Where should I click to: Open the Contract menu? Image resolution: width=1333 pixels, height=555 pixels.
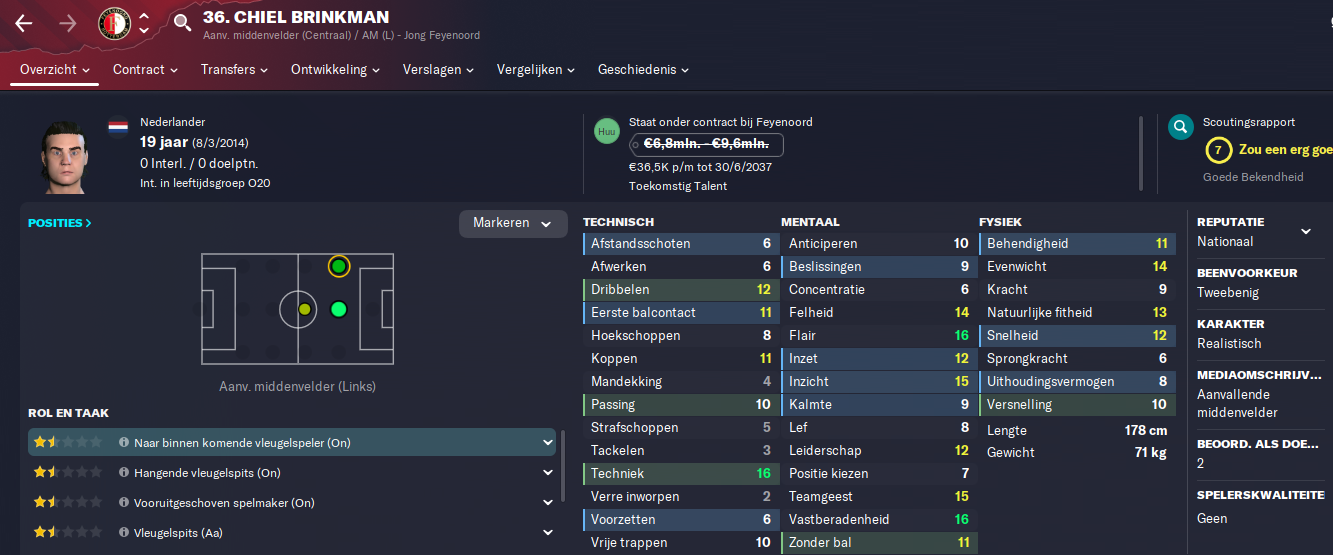(145, 69)
